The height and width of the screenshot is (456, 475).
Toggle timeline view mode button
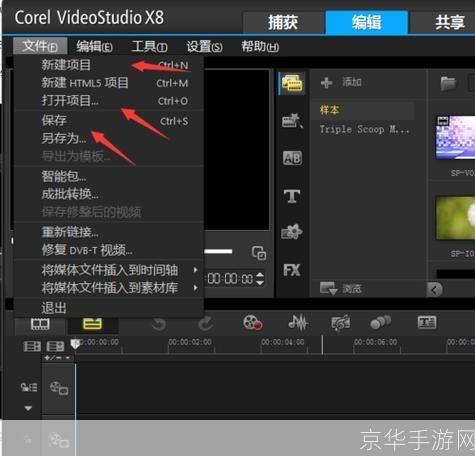pyautogui.click(x=92, y=324)
